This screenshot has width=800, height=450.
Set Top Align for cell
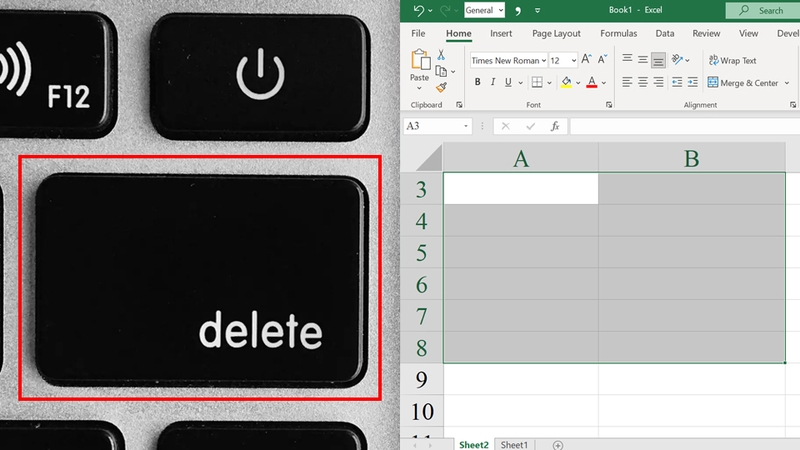pyautogui.click(x=627, y=60)
